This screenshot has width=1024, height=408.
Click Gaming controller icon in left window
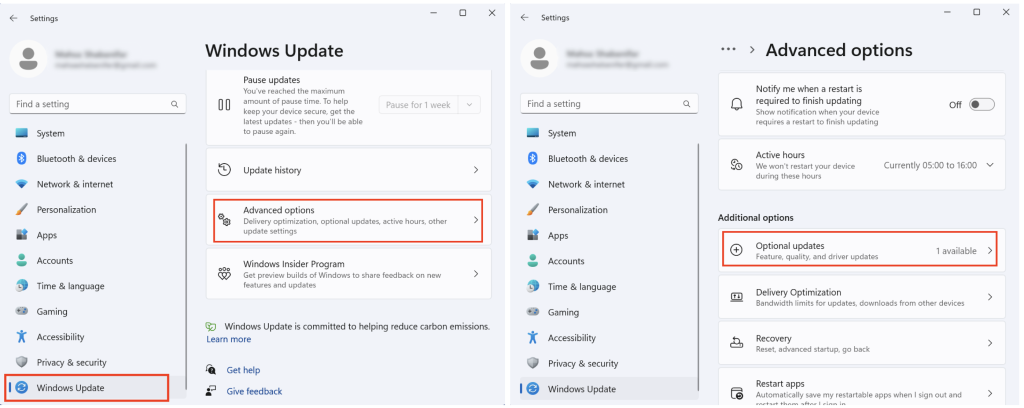click(x=22, y=311)
